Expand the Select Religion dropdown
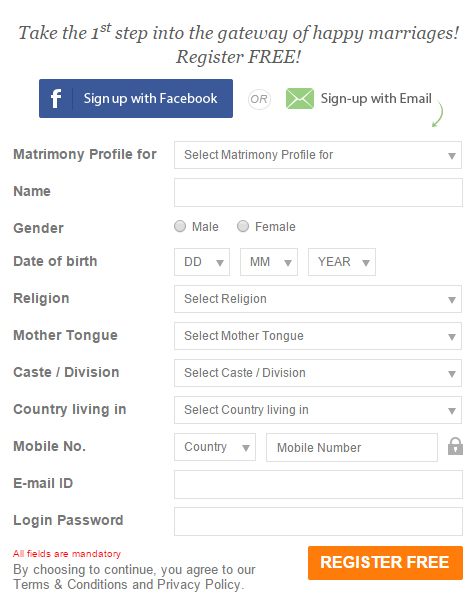The image size is (474, 599). coord(318,299)
